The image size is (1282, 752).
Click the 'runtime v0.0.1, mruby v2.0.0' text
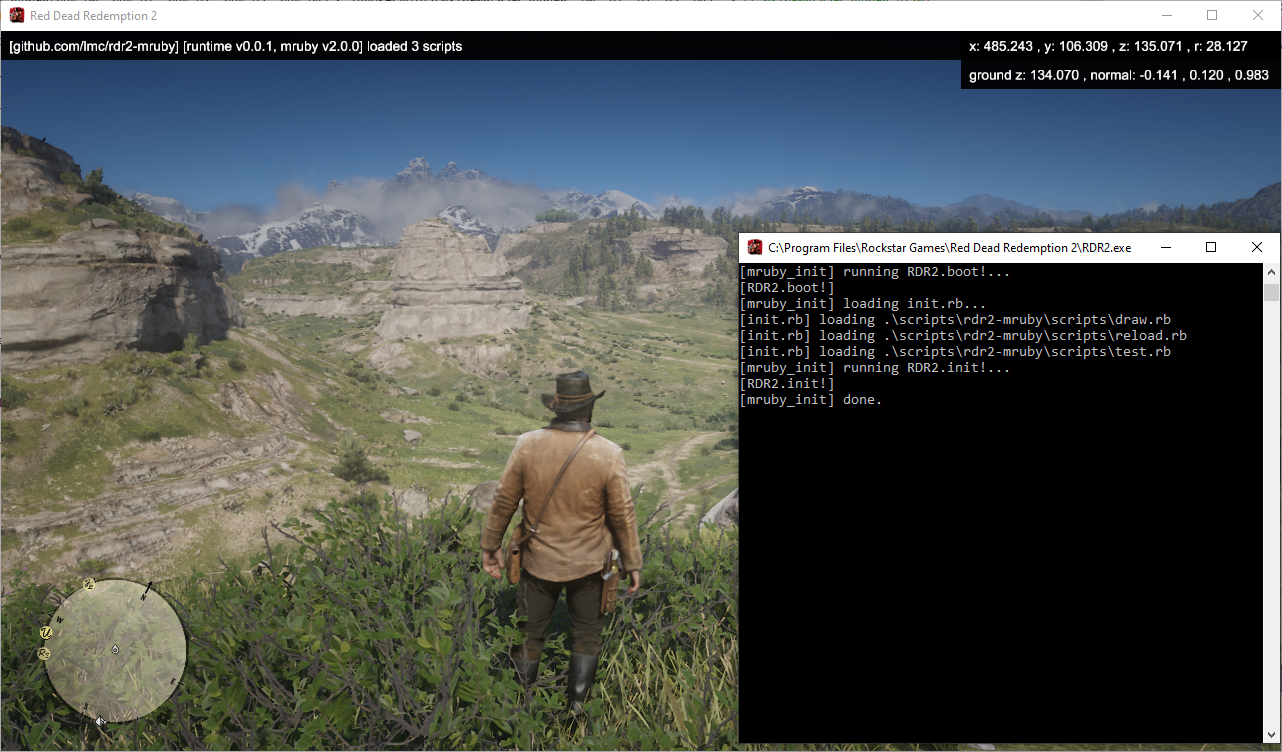point(273,46)
